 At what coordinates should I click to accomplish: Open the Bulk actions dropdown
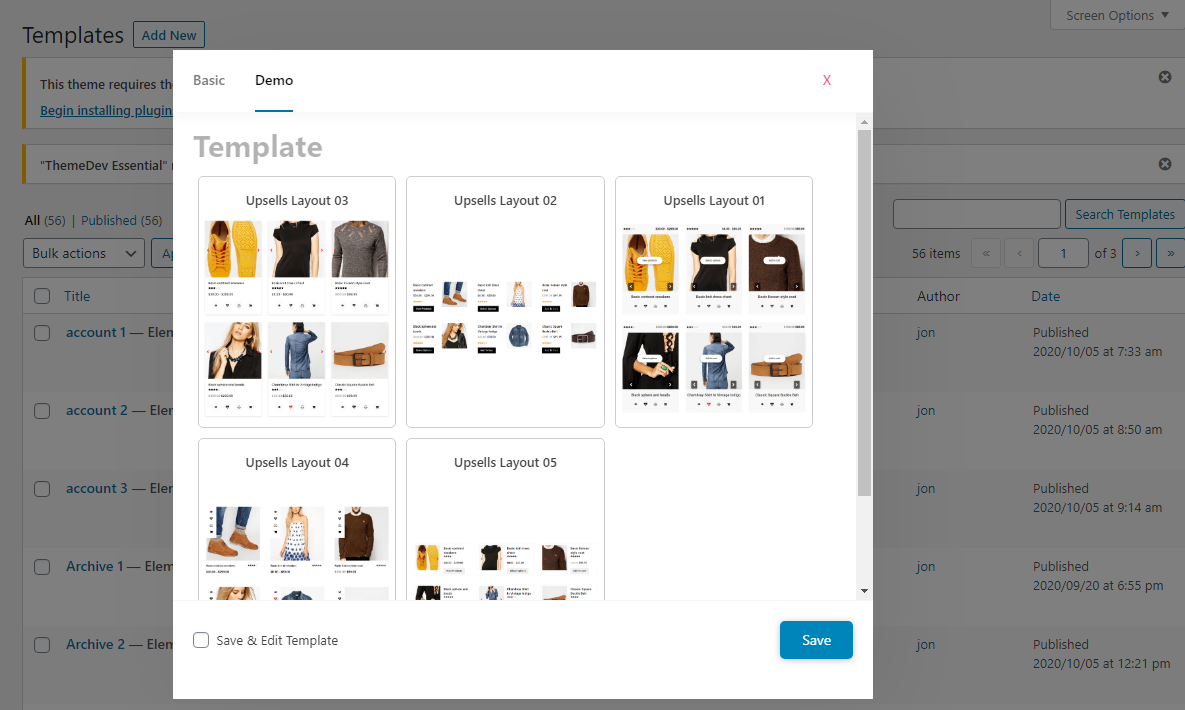pyautogui.click(x=84, y=253)
